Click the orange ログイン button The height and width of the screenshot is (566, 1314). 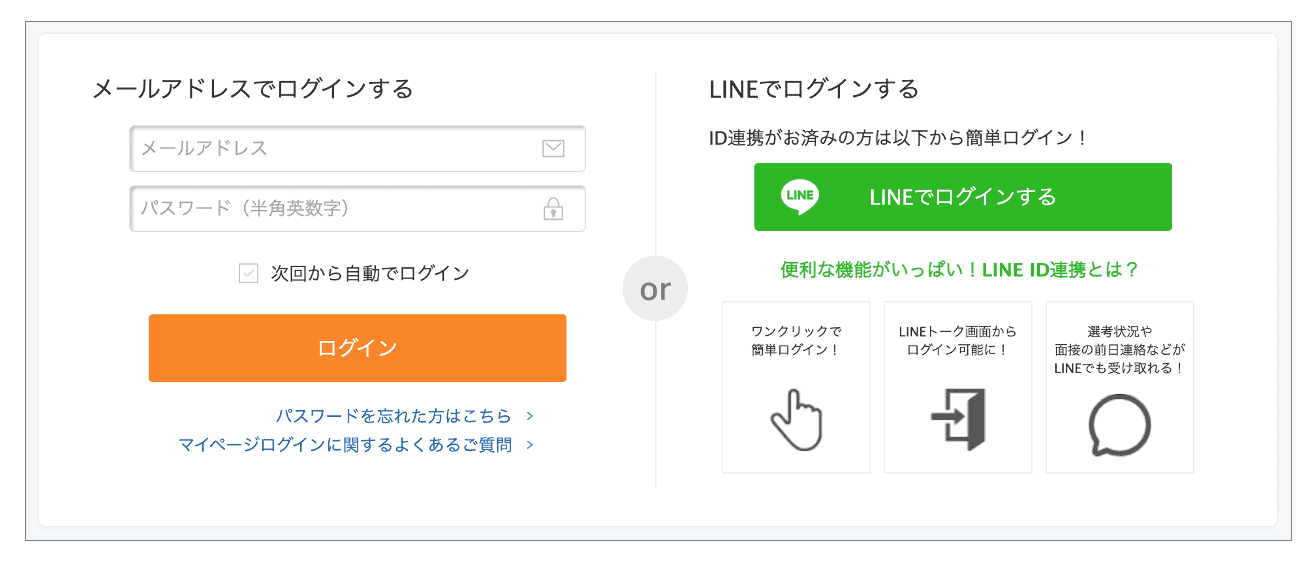pyautogui.click(x=357, y=348)
